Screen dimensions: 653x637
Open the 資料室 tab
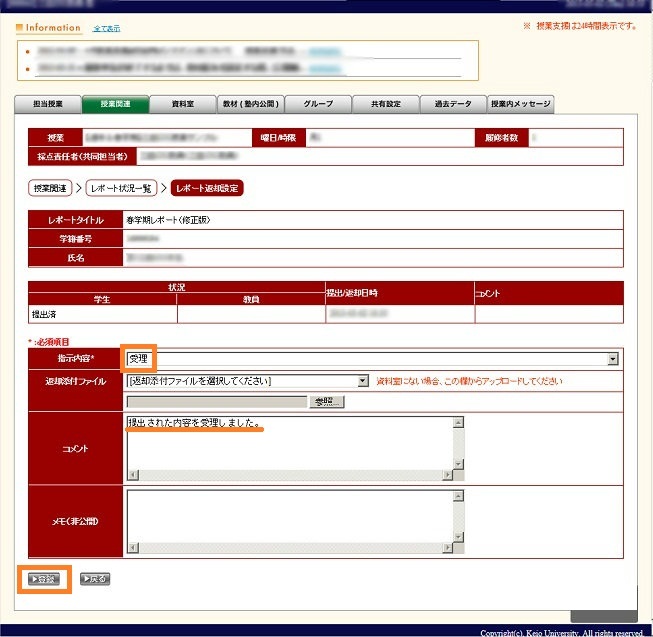(183, 104)
